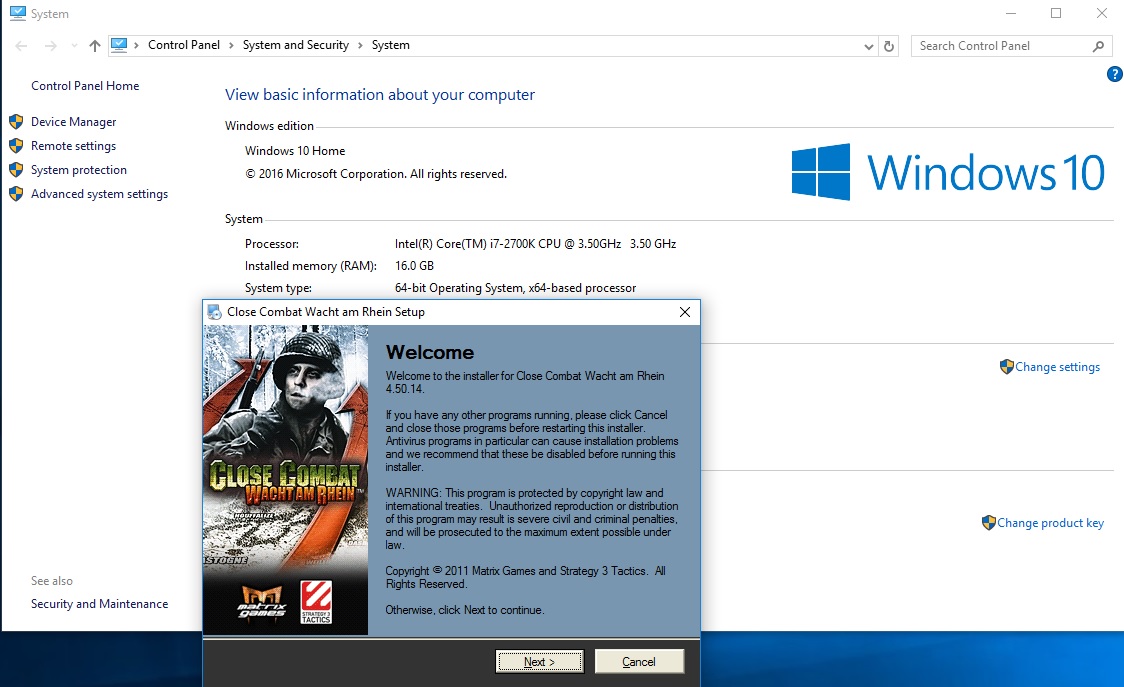The image size is (1124, 687).
Task: Click the Intel Core i7-2700K processor value
Action: pyautogui.click(x=535, y=244)
